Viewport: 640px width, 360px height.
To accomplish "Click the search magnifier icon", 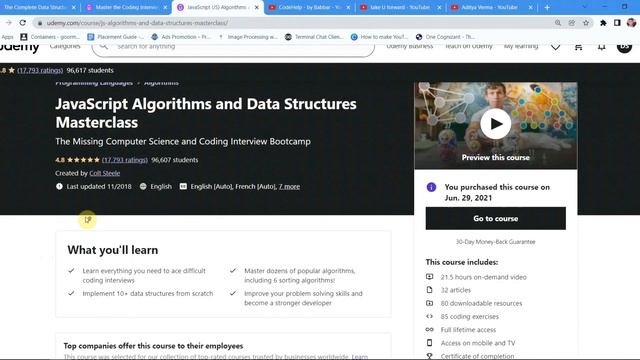I will (x=104, y=47).
